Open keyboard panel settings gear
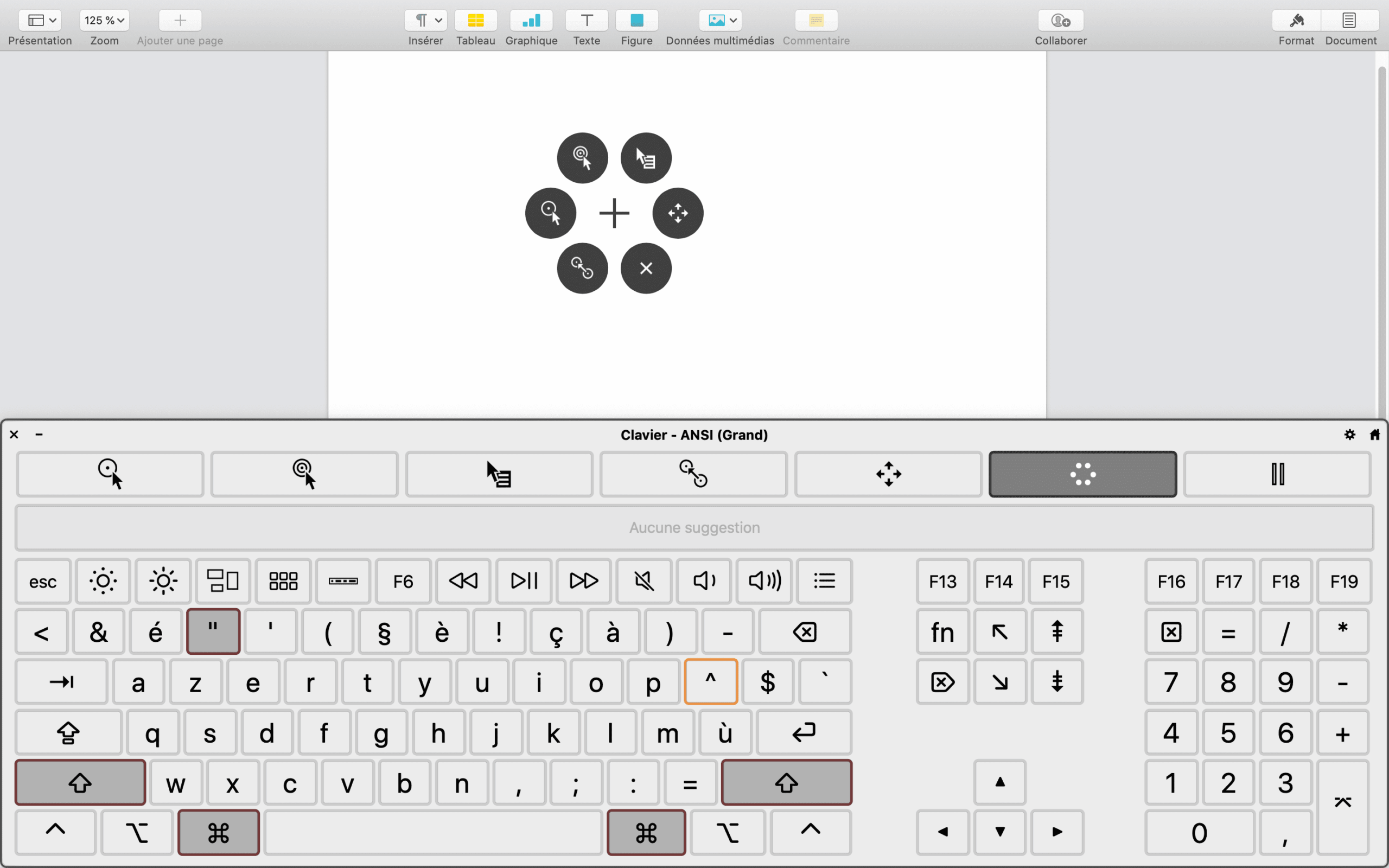The width and height of the screenshot is (1389, 868). [x=1349, y=435]
